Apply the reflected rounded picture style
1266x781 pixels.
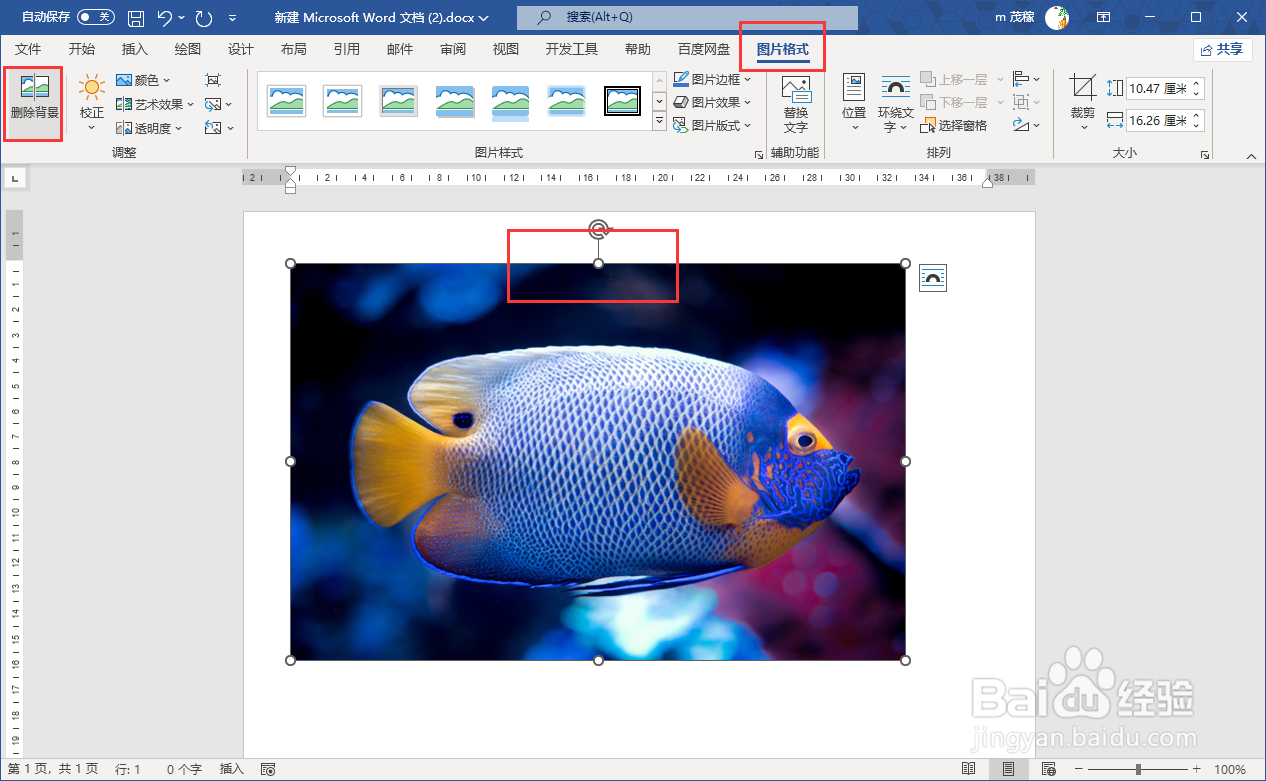point(511,100)
